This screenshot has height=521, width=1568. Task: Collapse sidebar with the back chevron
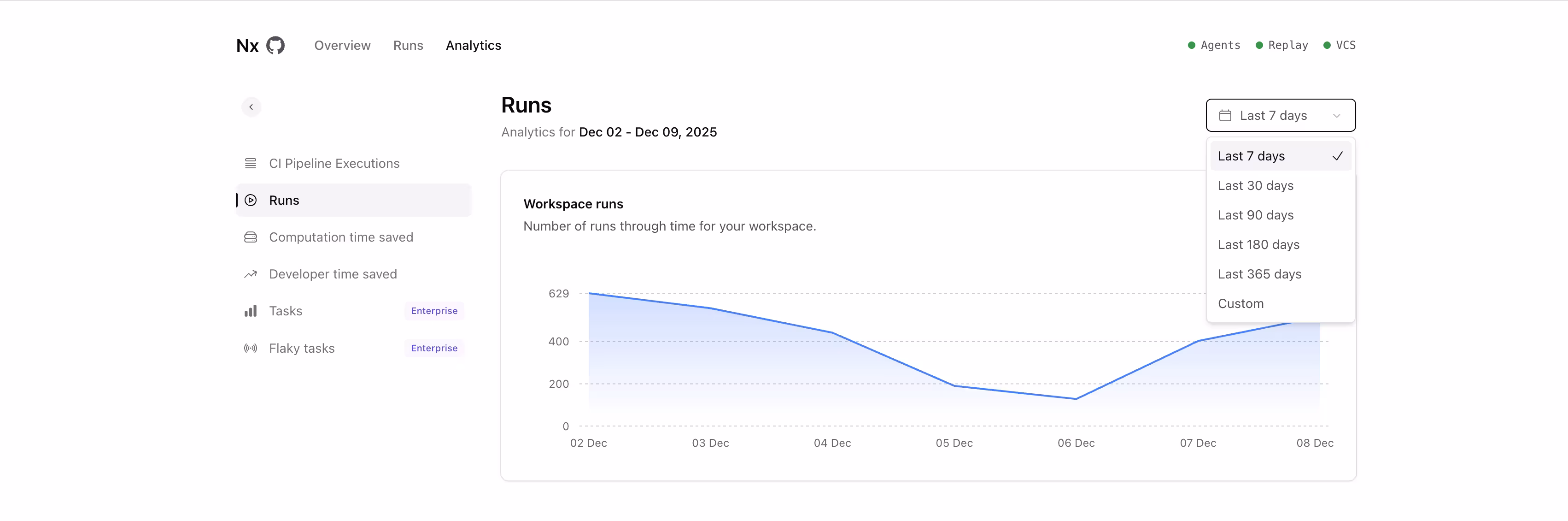(251, 107)
